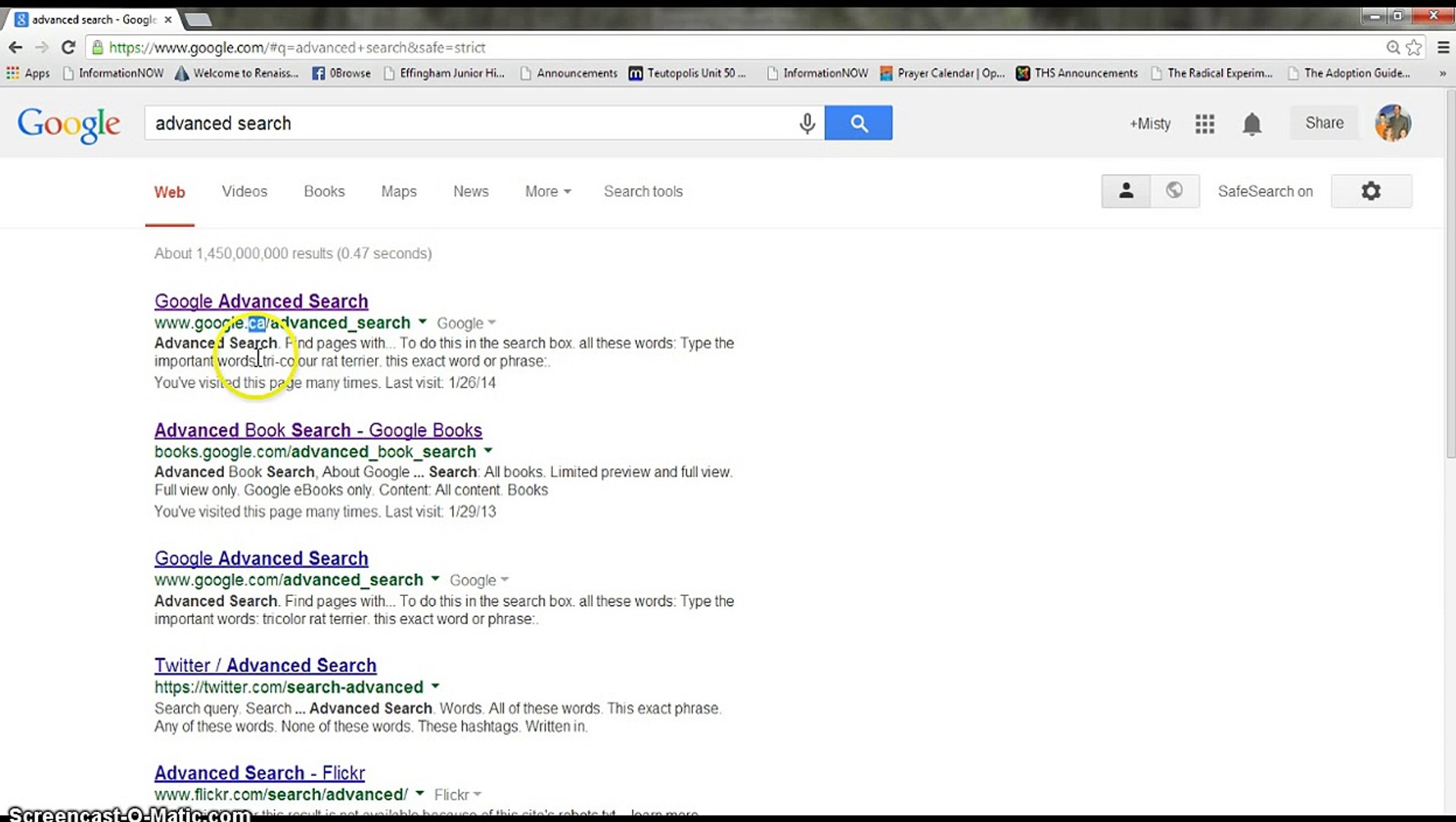The height and width of the screenshot is (822, 1456).
Task: Expand dropdown arrow beside twitter.com/search-advanced
Action: click(435, 687)
